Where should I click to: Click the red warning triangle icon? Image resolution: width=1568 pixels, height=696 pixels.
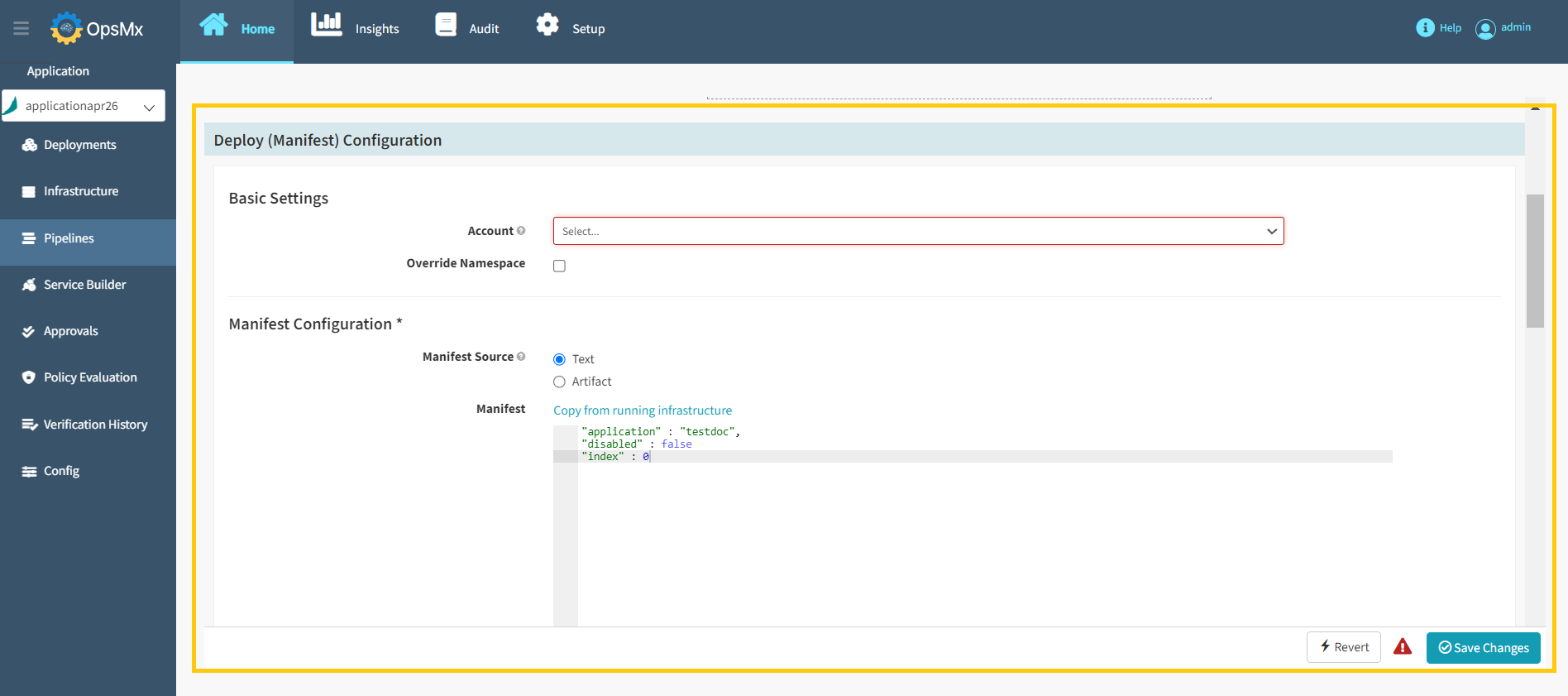click(1403, 647)
